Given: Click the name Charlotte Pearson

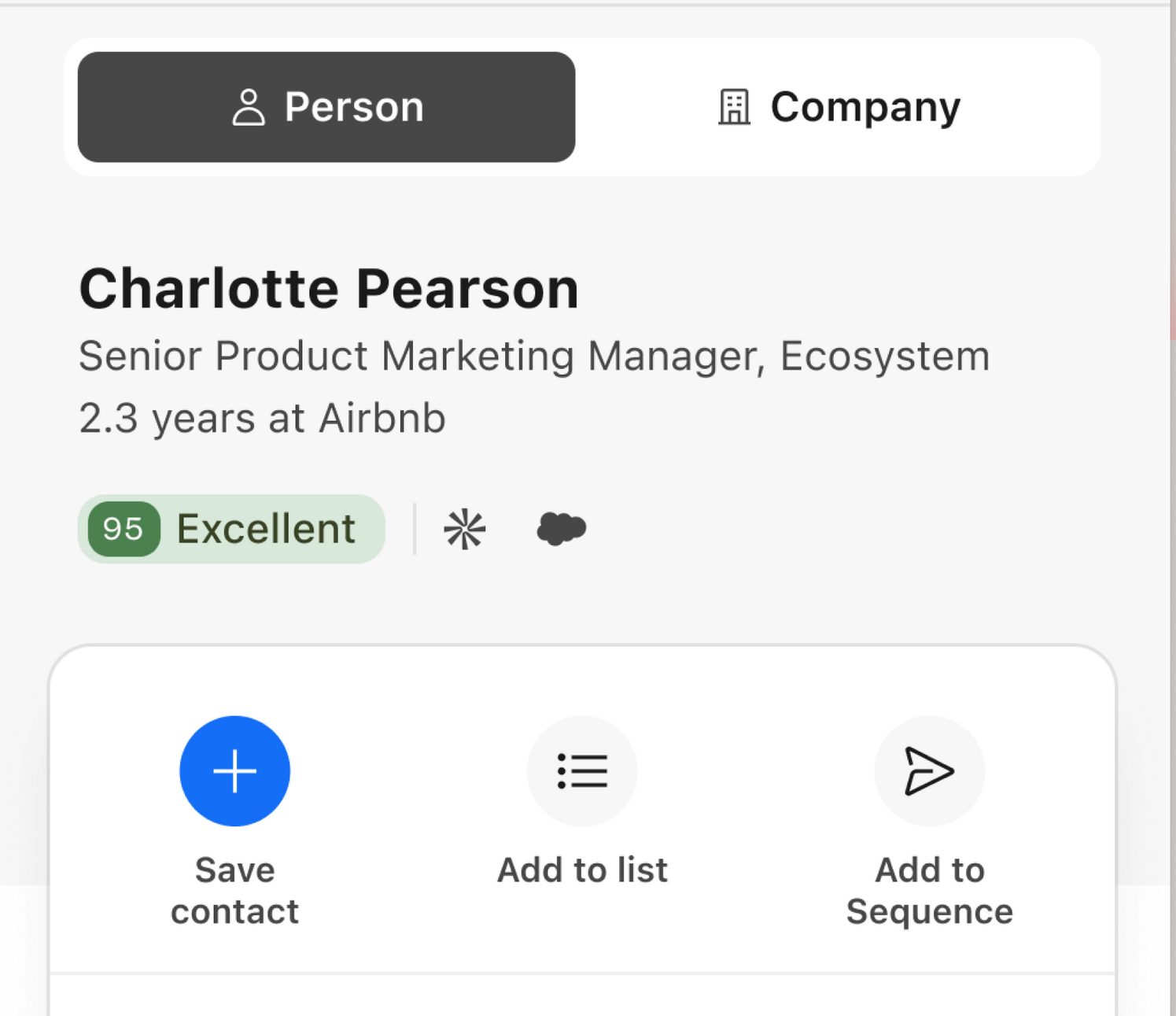Looking at the screenshot, I should [x=329, y=289].
